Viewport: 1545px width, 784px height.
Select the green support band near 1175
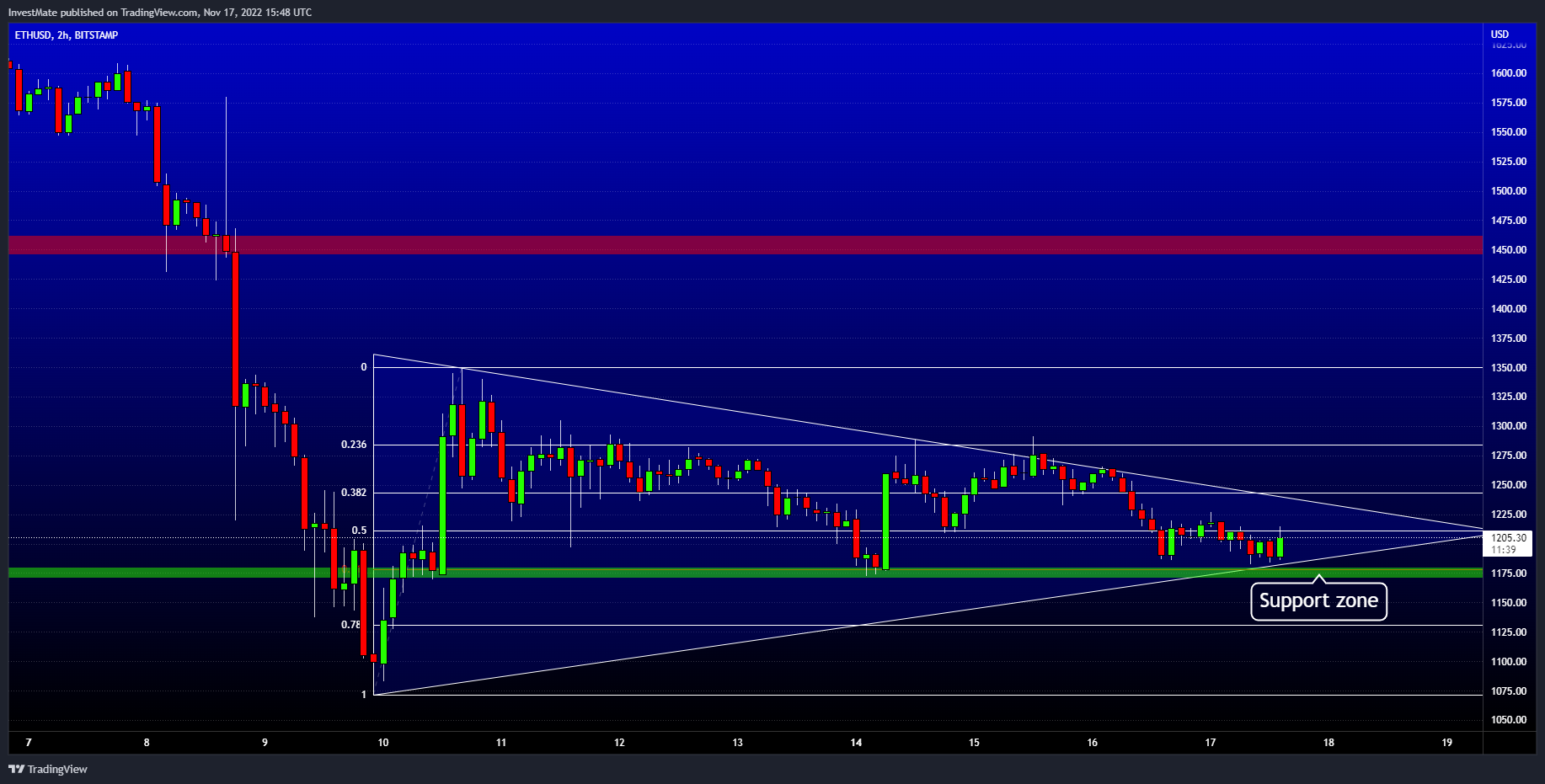pos(746,573)
